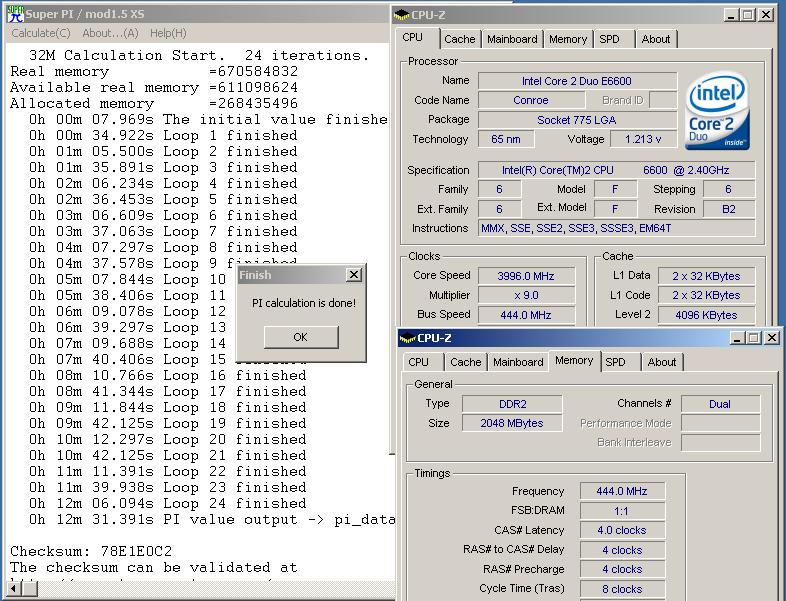Click the Super PI horizontal scrollbar left arrow
This screenshot has height=601, width=786.
pos(14,588)
